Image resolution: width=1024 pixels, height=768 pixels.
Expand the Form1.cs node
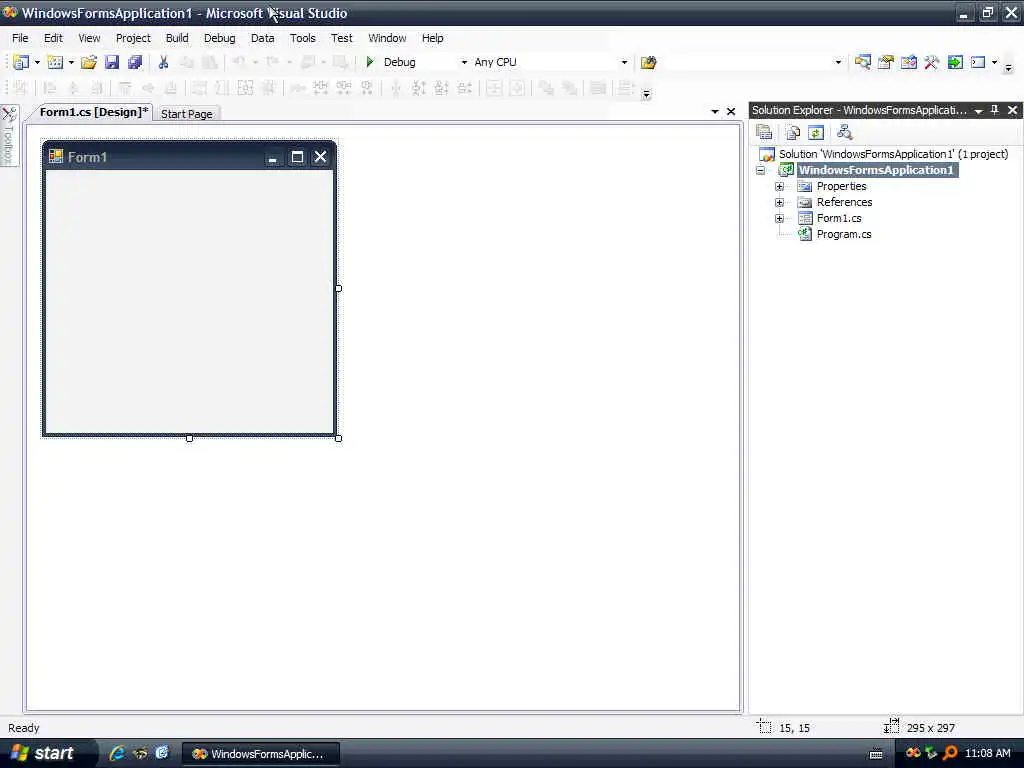pos(779,218)
